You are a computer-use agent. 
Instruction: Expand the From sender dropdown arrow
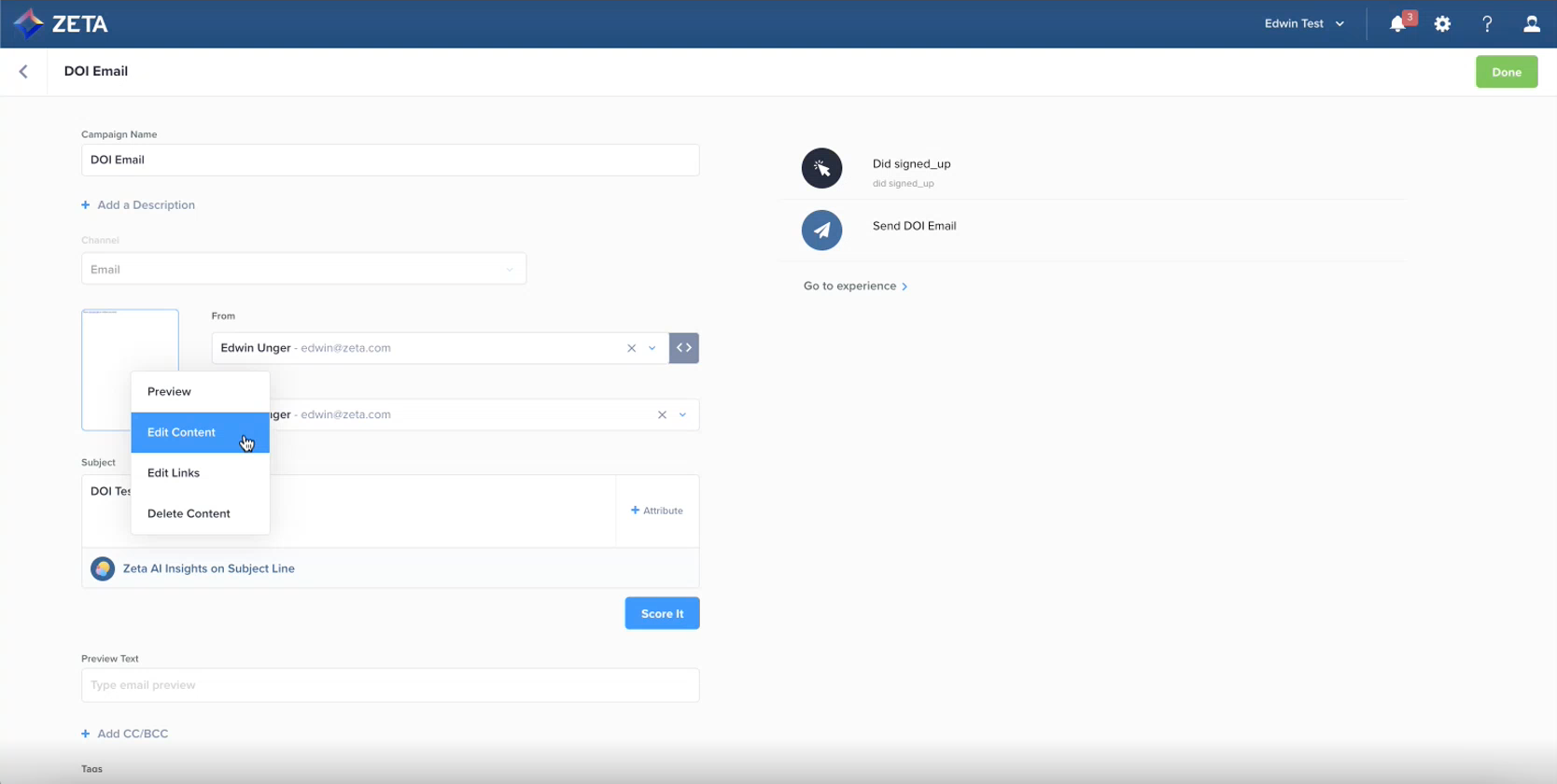(x=652, y=348)
